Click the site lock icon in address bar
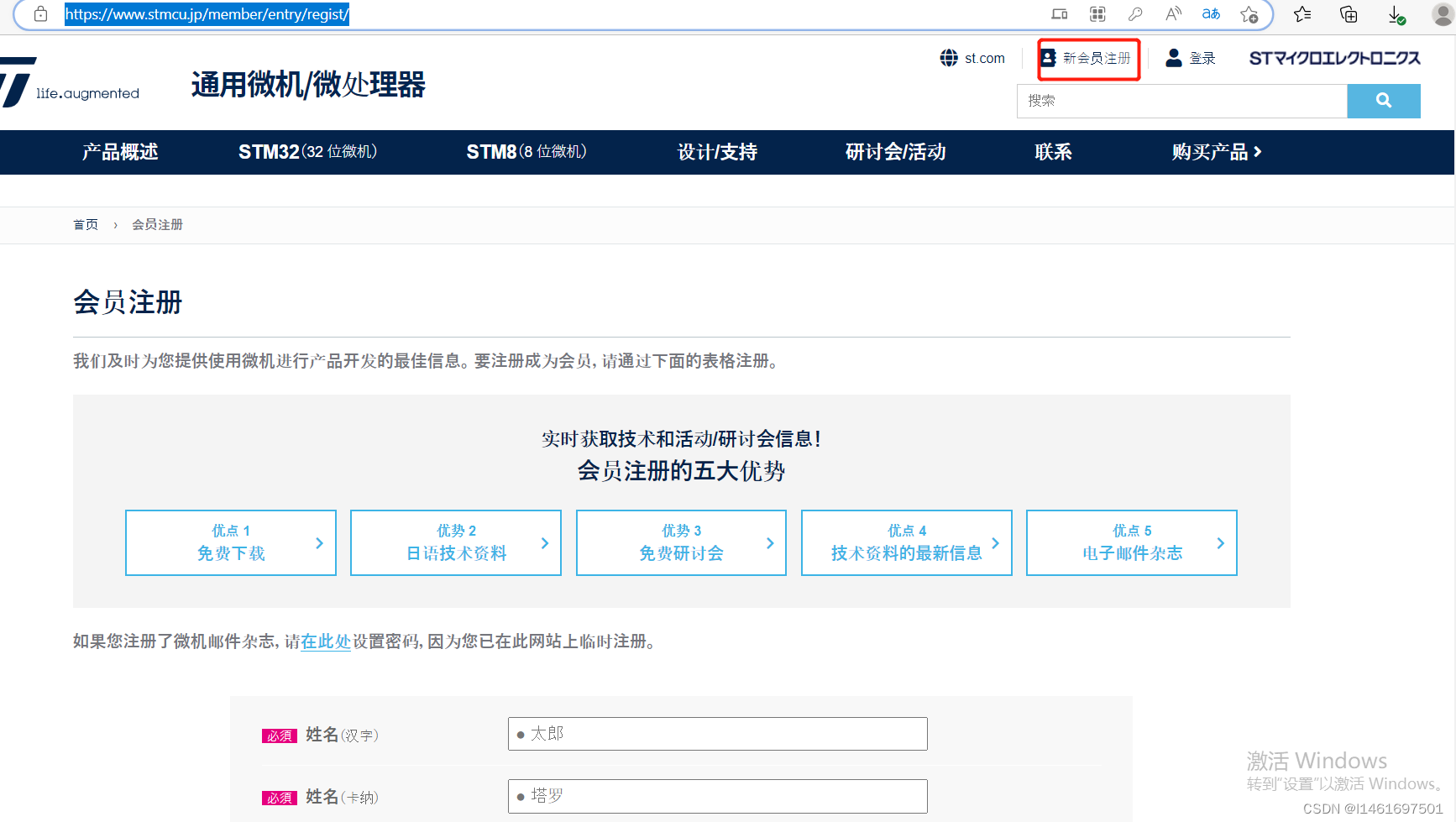1456x822 pixels. click(40, 14)
